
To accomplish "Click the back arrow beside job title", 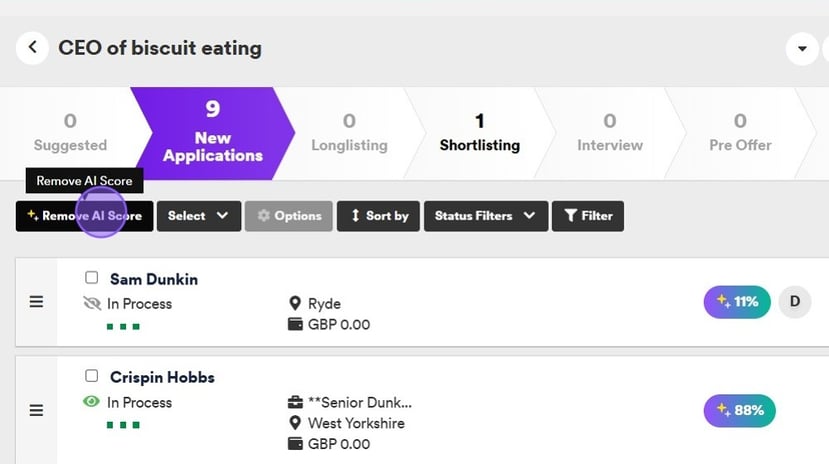I will [32, 47].
